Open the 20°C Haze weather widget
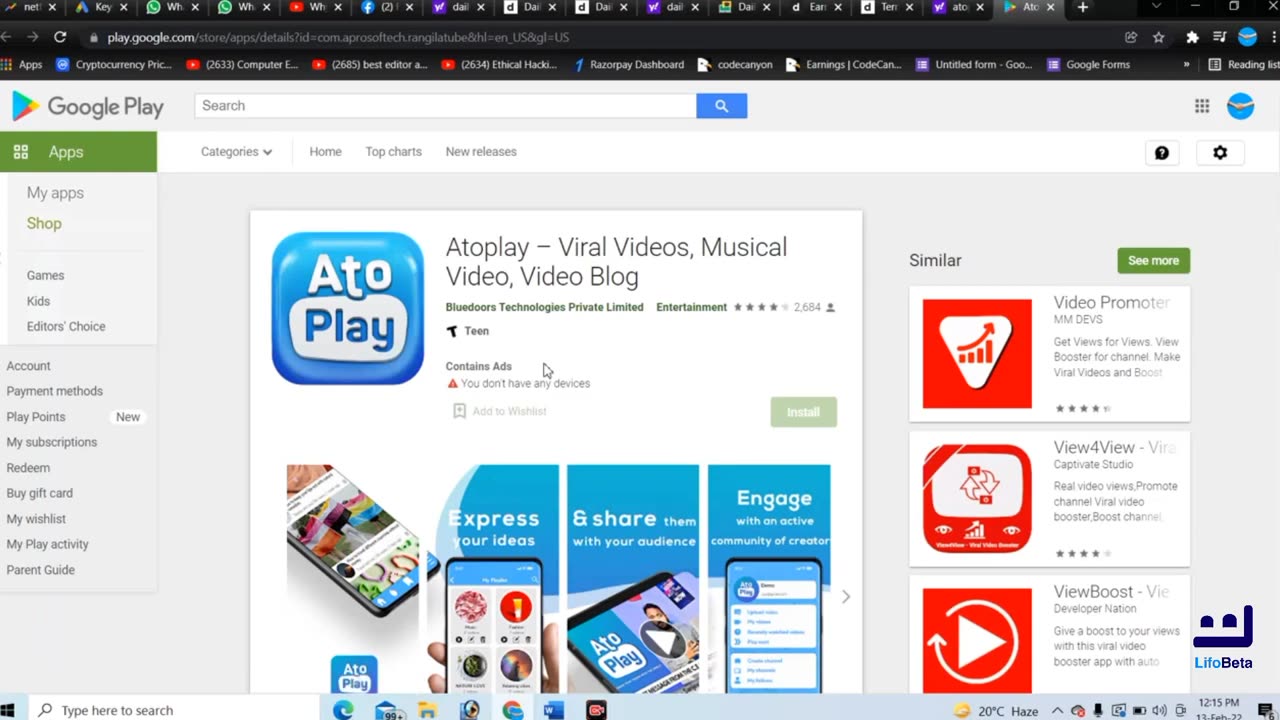The height and width of the screenshot is (720, 1280). pos(995,711)
